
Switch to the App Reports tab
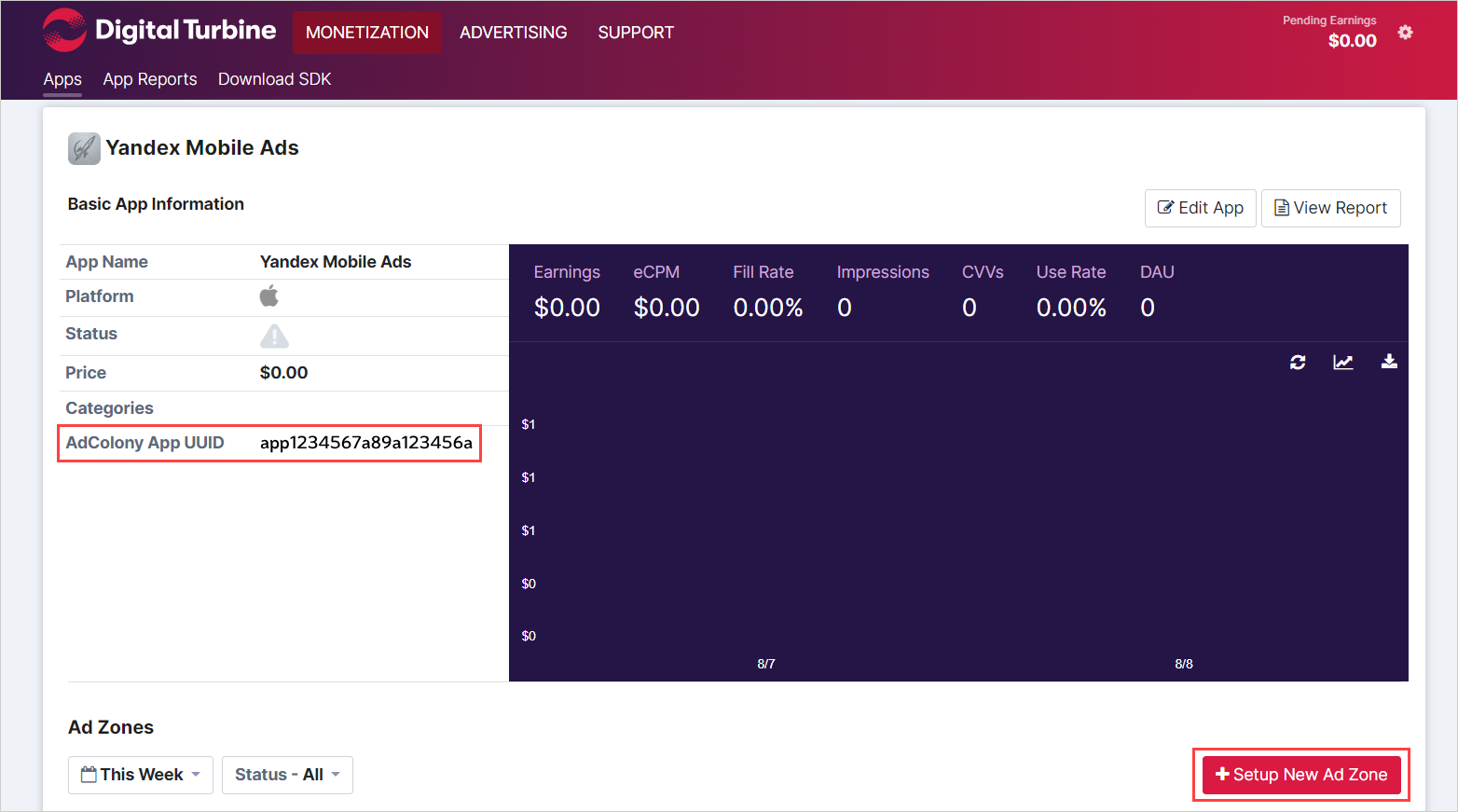pyautogui.click(x=150, y=79)
